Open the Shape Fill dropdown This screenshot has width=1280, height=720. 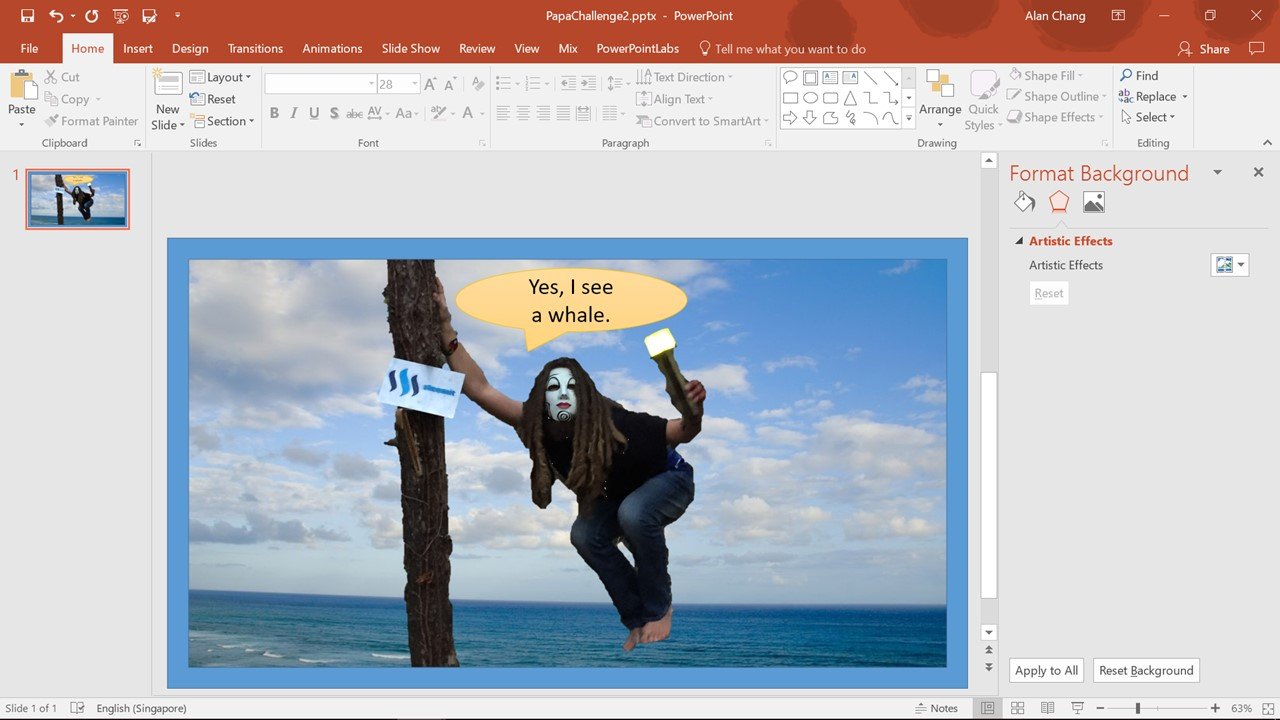(1046, 75)
